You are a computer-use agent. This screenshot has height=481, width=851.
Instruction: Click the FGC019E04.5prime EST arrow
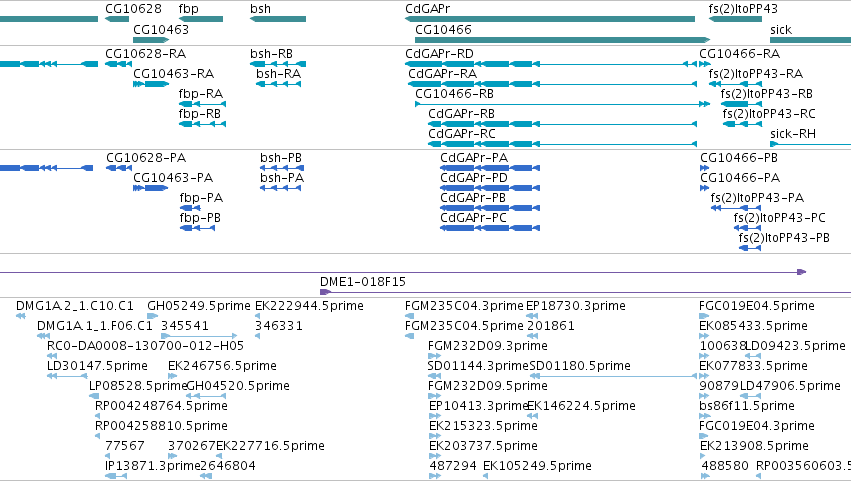704,316
